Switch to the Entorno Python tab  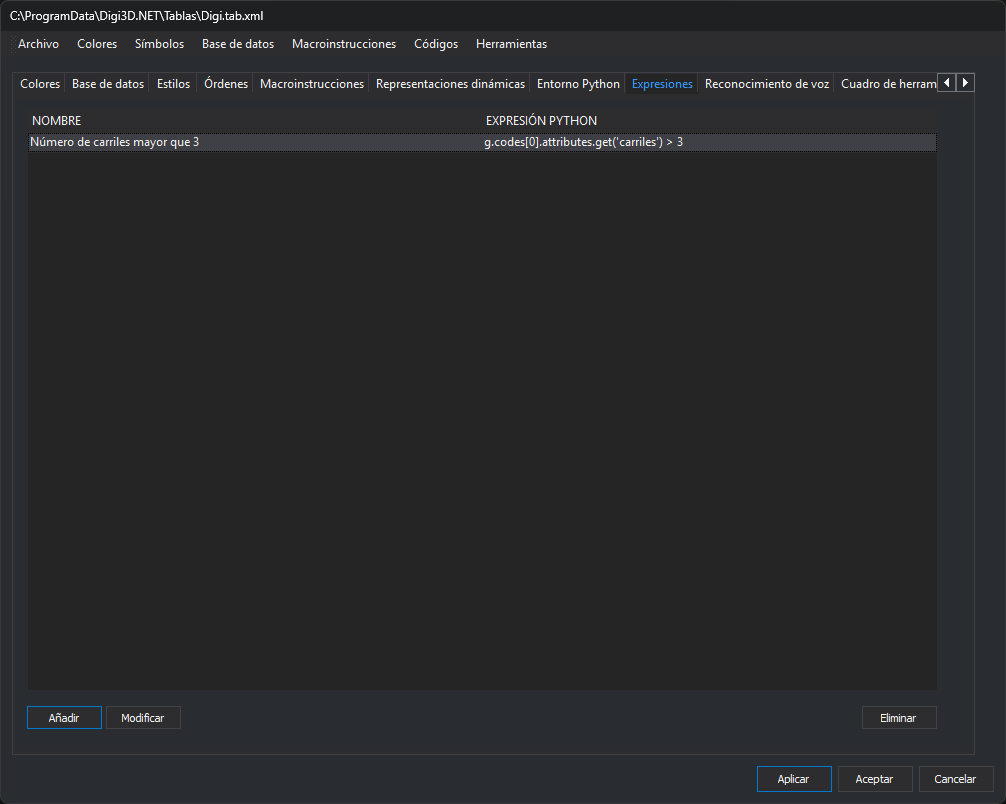[x=578, y=83]
